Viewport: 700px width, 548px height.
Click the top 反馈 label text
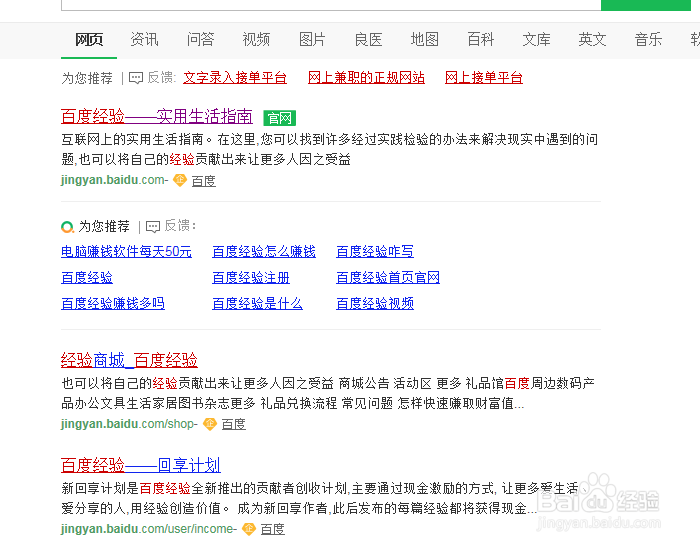click(161, 78)
